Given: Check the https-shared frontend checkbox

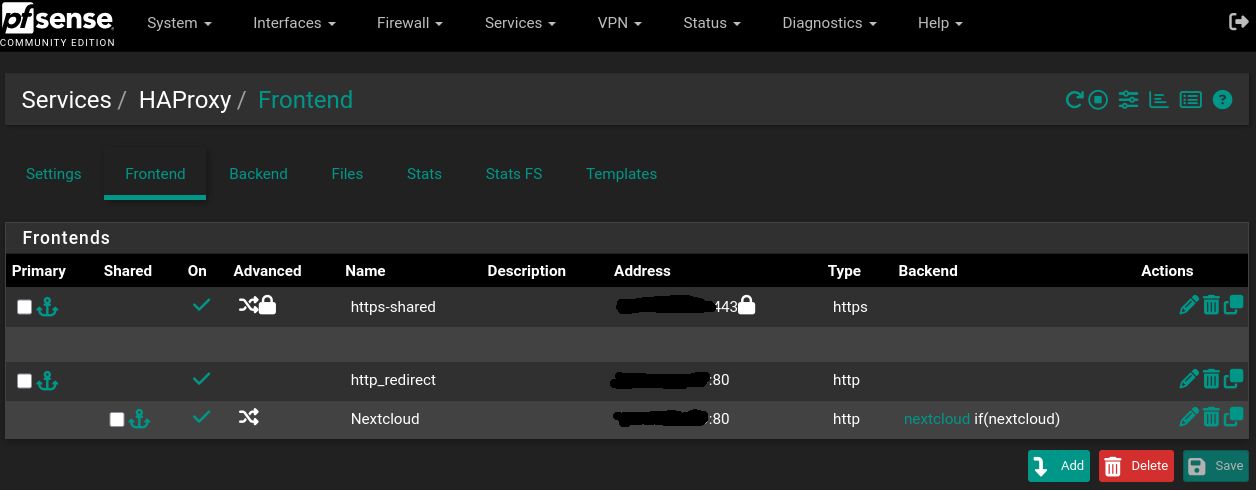Looking at the screenshot, I should coord(25,308).
